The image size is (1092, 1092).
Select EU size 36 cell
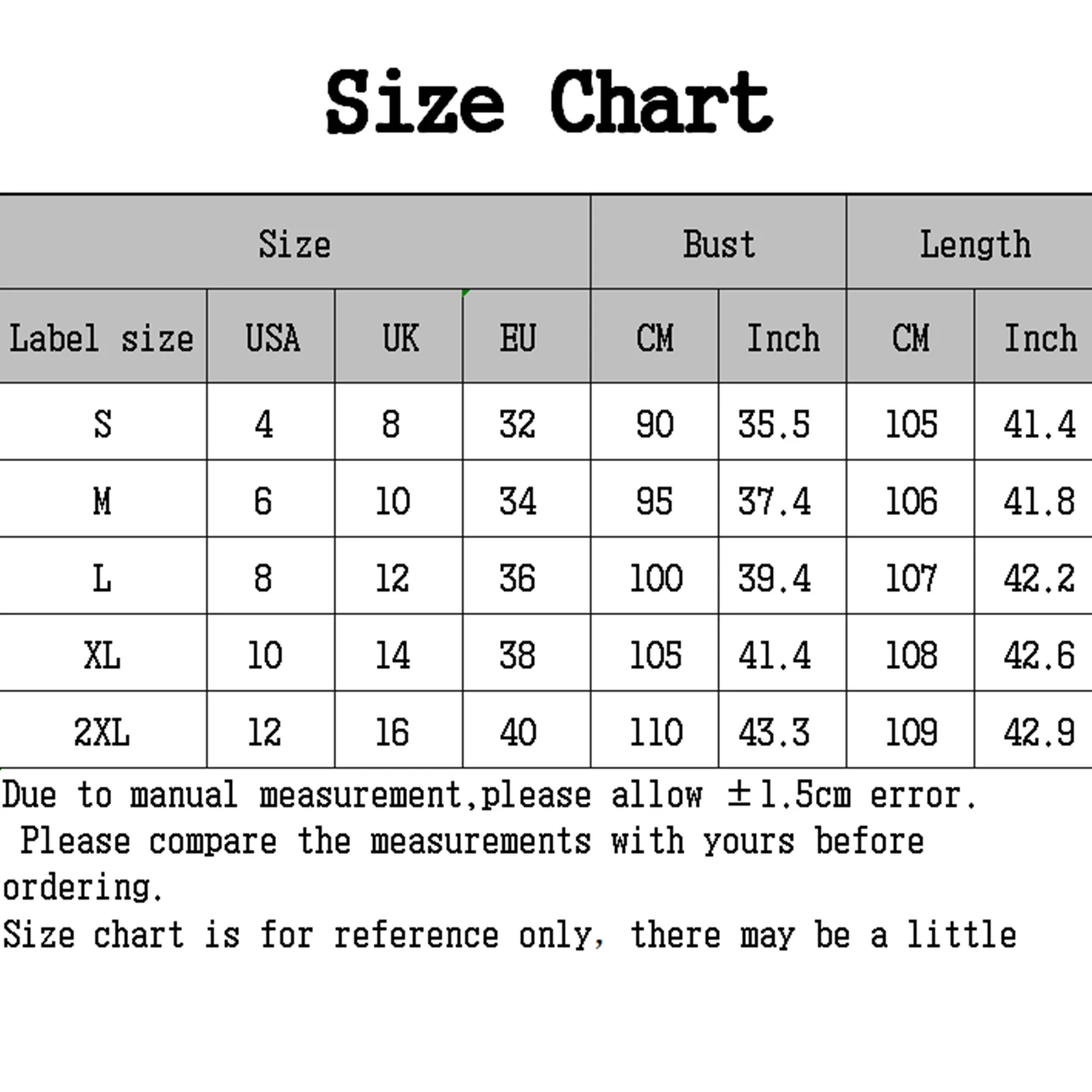[x=518, y=578]
